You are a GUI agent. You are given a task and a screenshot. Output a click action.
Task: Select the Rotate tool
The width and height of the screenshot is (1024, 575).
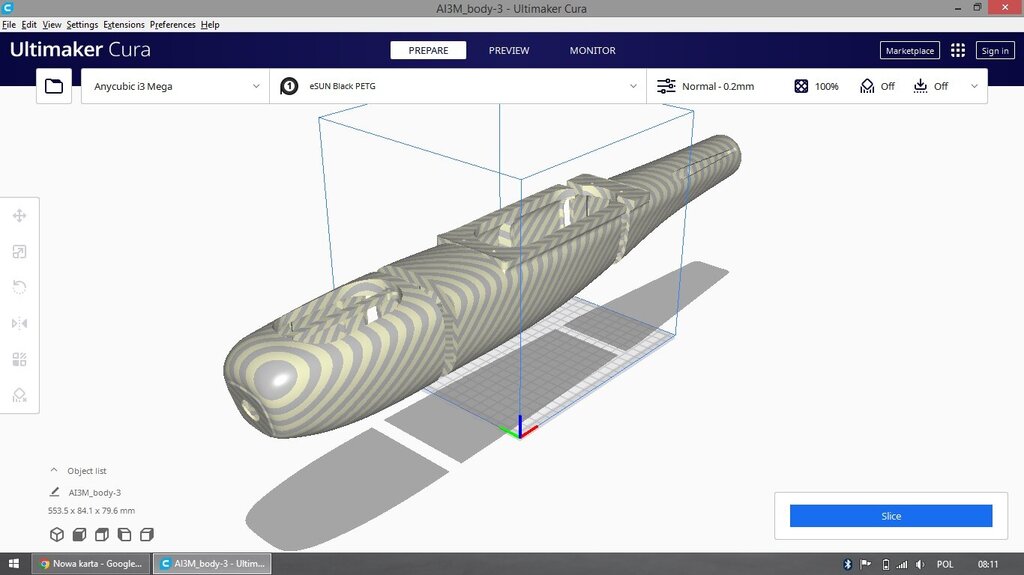point(19,287)
